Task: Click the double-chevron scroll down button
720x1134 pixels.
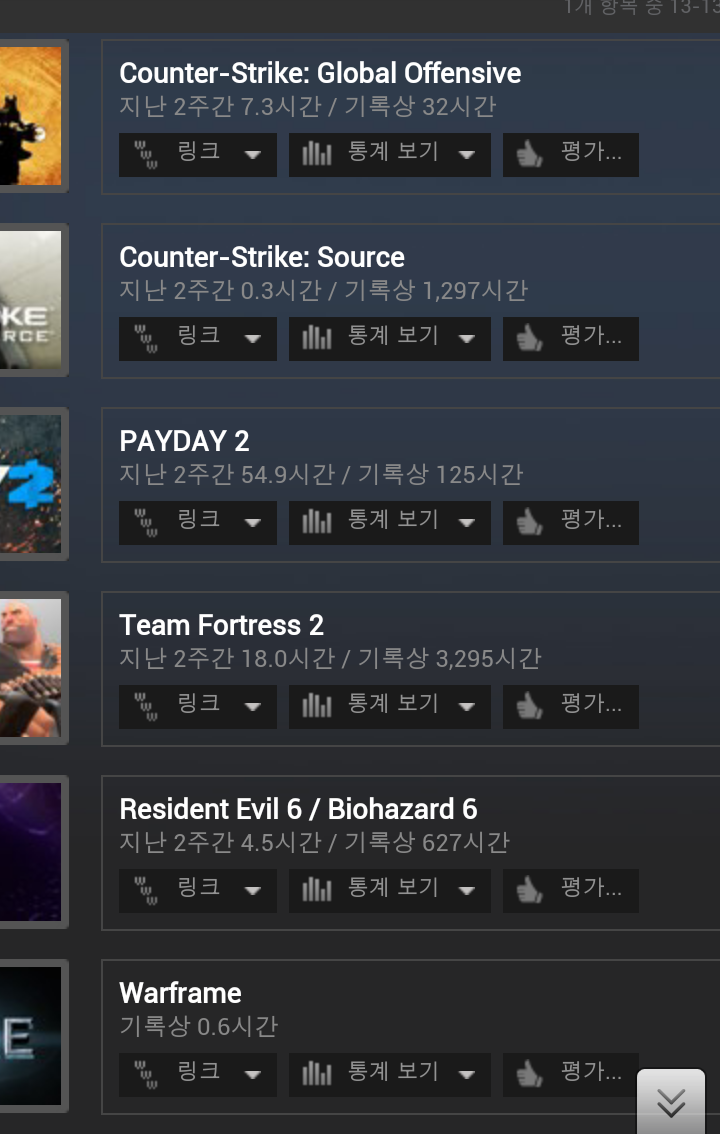Action: (x=671, y=1101)
